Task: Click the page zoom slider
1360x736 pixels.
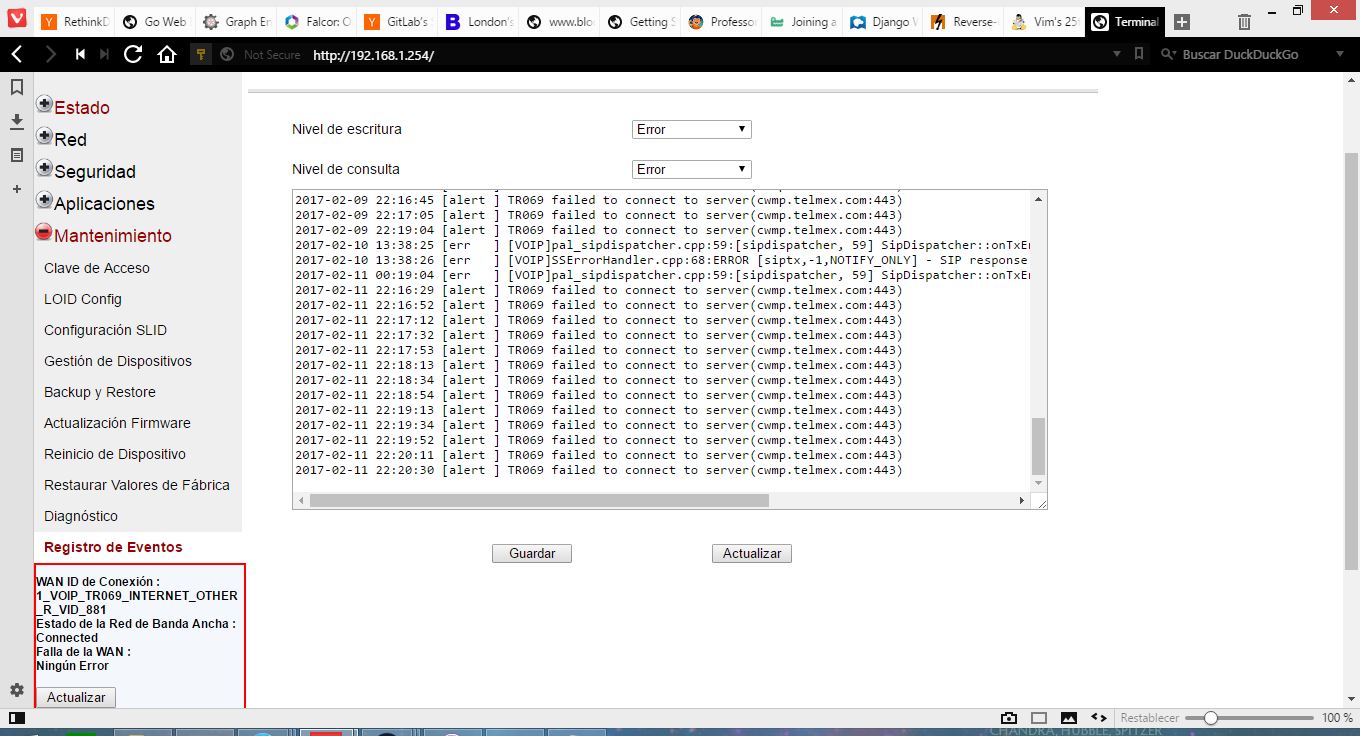Action: coord(1255,718)
